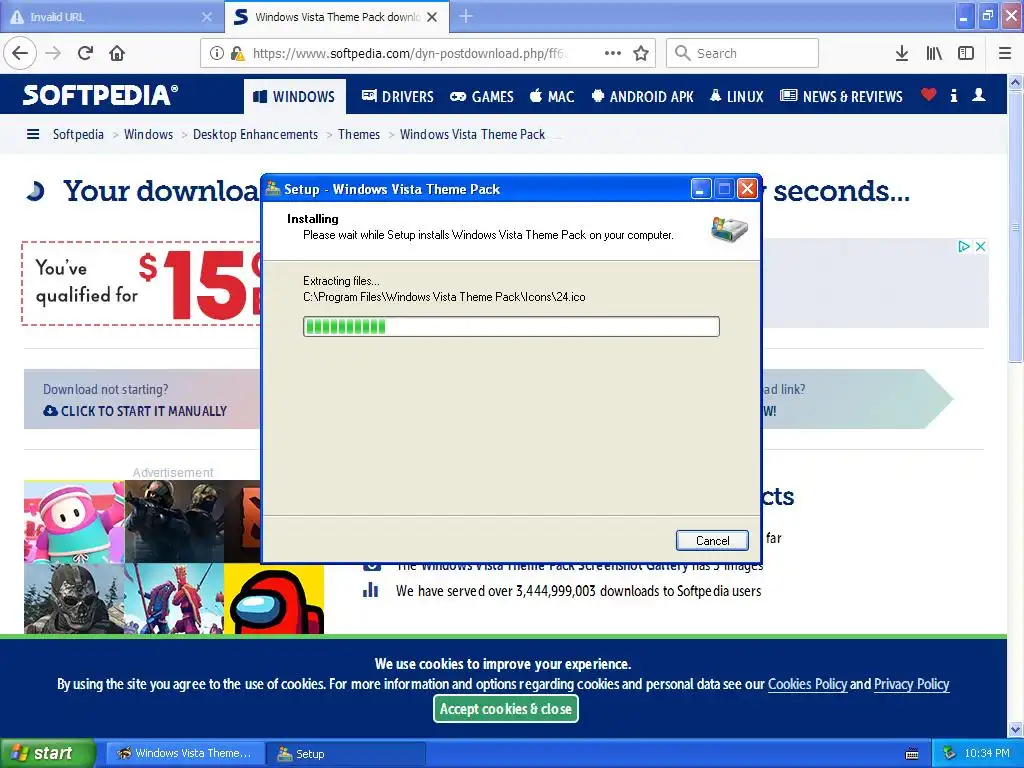Viewport: 1024px width, 768px height.
Task: Close the Invalid URL tab
Action: click(x=206, y=17)
